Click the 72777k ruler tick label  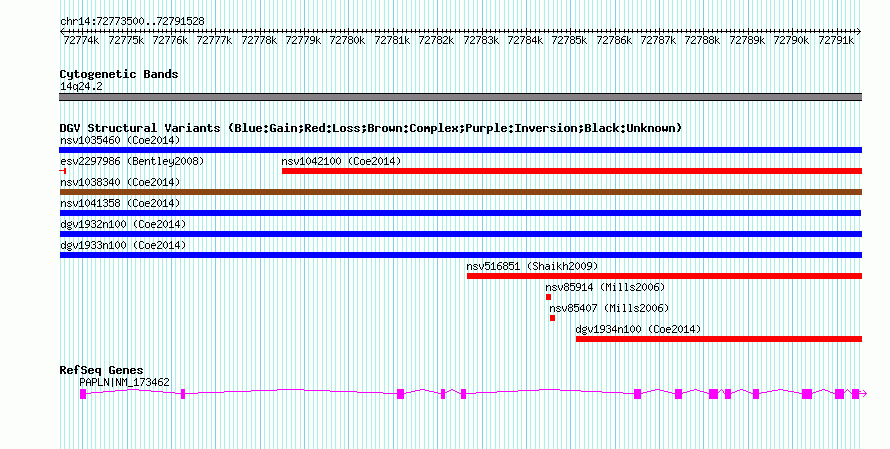[214, 40]
